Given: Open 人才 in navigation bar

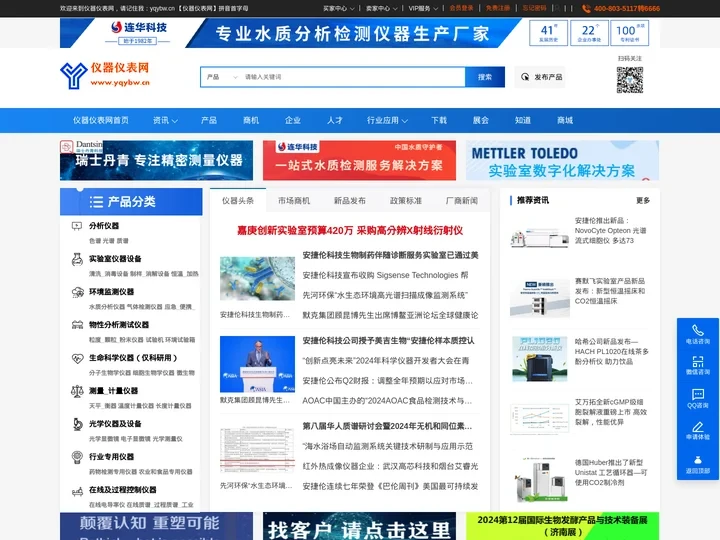Looking at the screenshot, I should pyautogui.click(x=335, y=120).
